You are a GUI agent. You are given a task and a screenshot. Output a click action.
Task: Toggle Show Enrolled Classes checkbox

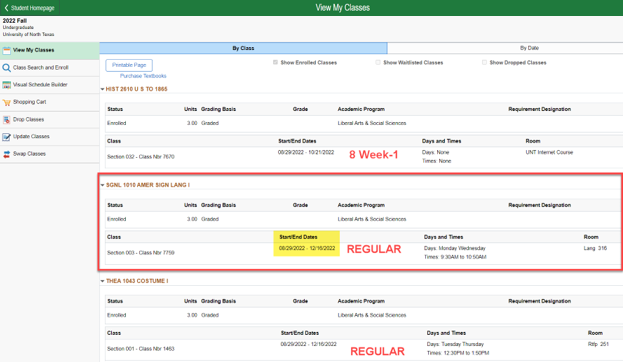[275, 62]
